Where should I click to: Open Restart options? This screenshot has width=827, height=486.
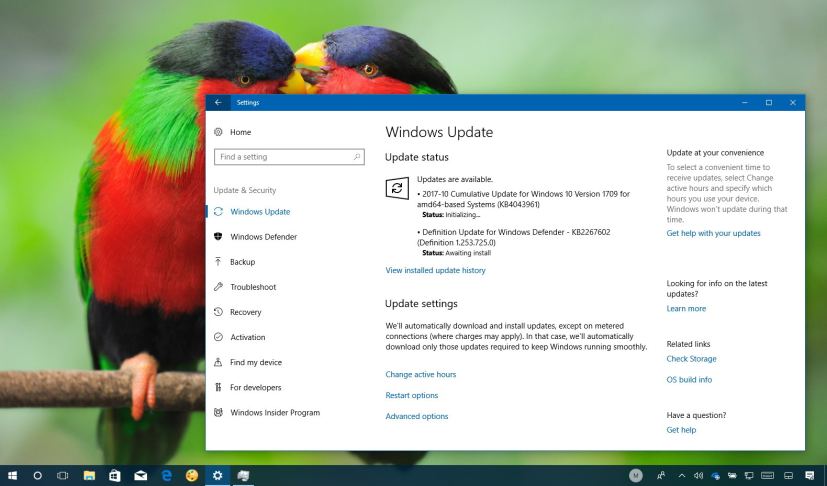[411, 395]
